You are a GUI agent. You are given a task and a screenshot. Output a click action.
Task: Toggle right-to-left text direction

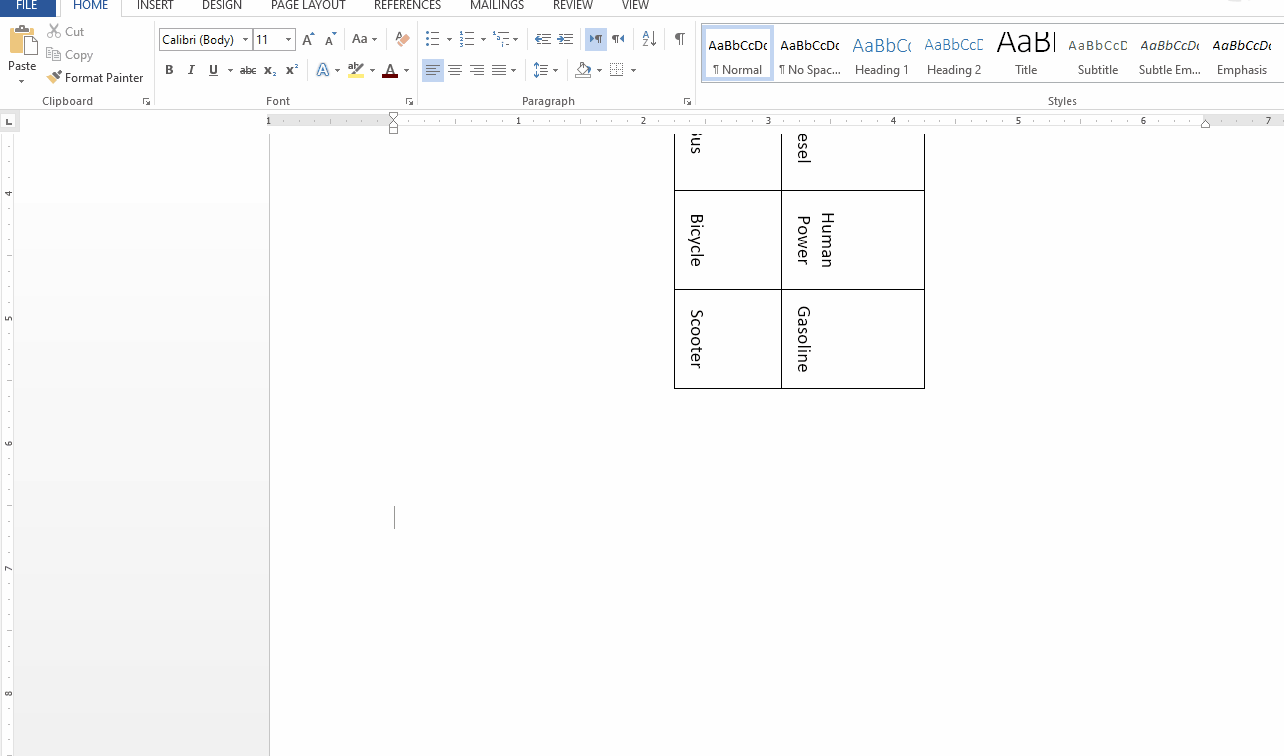[x=618, y=39]
